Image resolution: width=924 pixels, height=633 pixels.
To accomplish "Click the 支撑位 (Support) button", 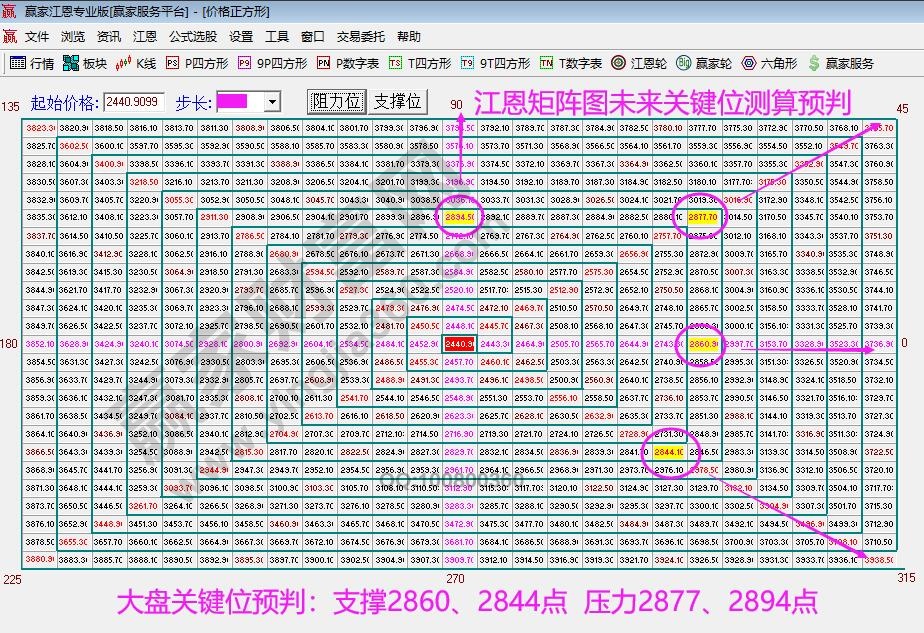I will tap(398, 101).
